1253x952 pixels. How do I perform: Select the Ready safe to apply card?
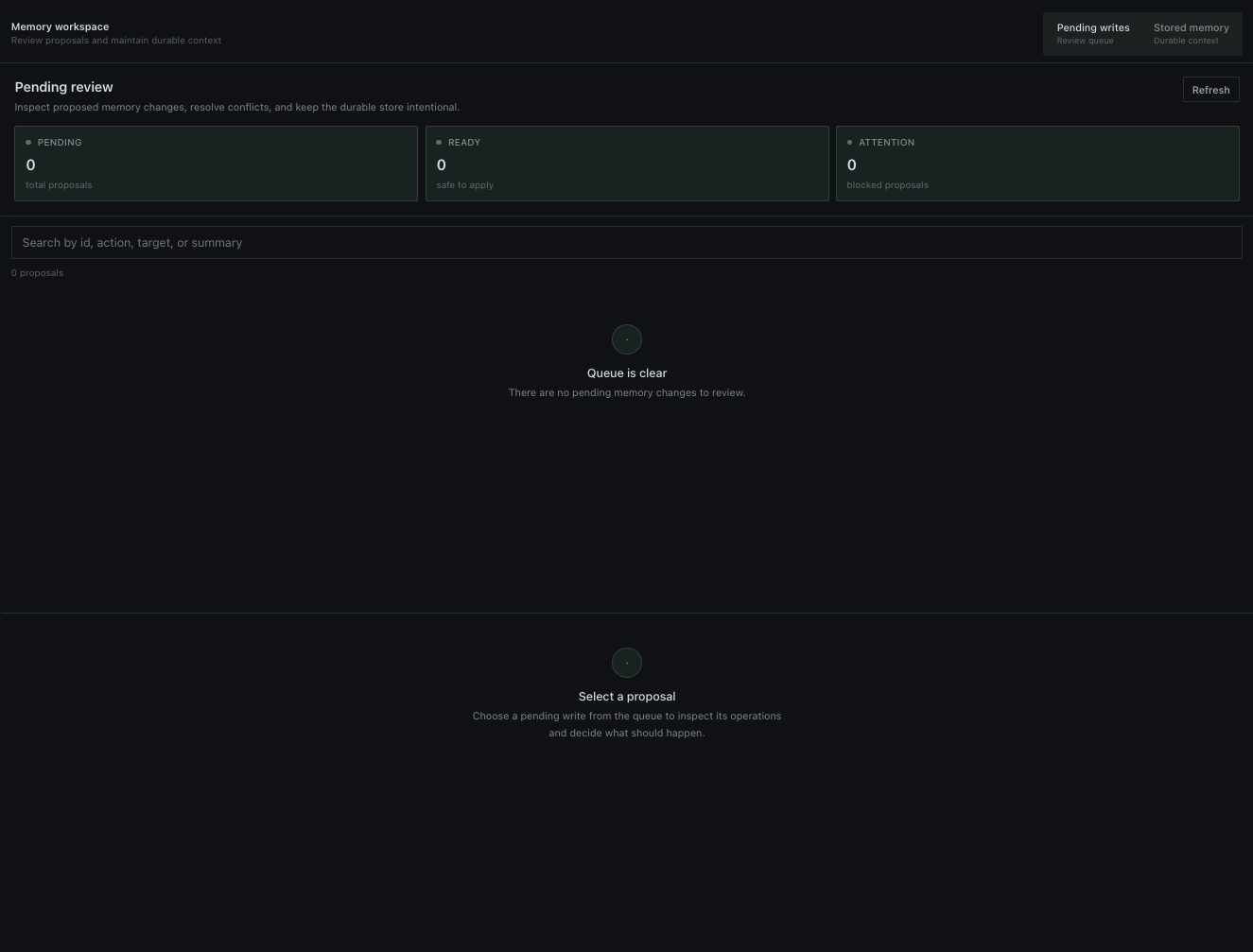click(627, 164)
